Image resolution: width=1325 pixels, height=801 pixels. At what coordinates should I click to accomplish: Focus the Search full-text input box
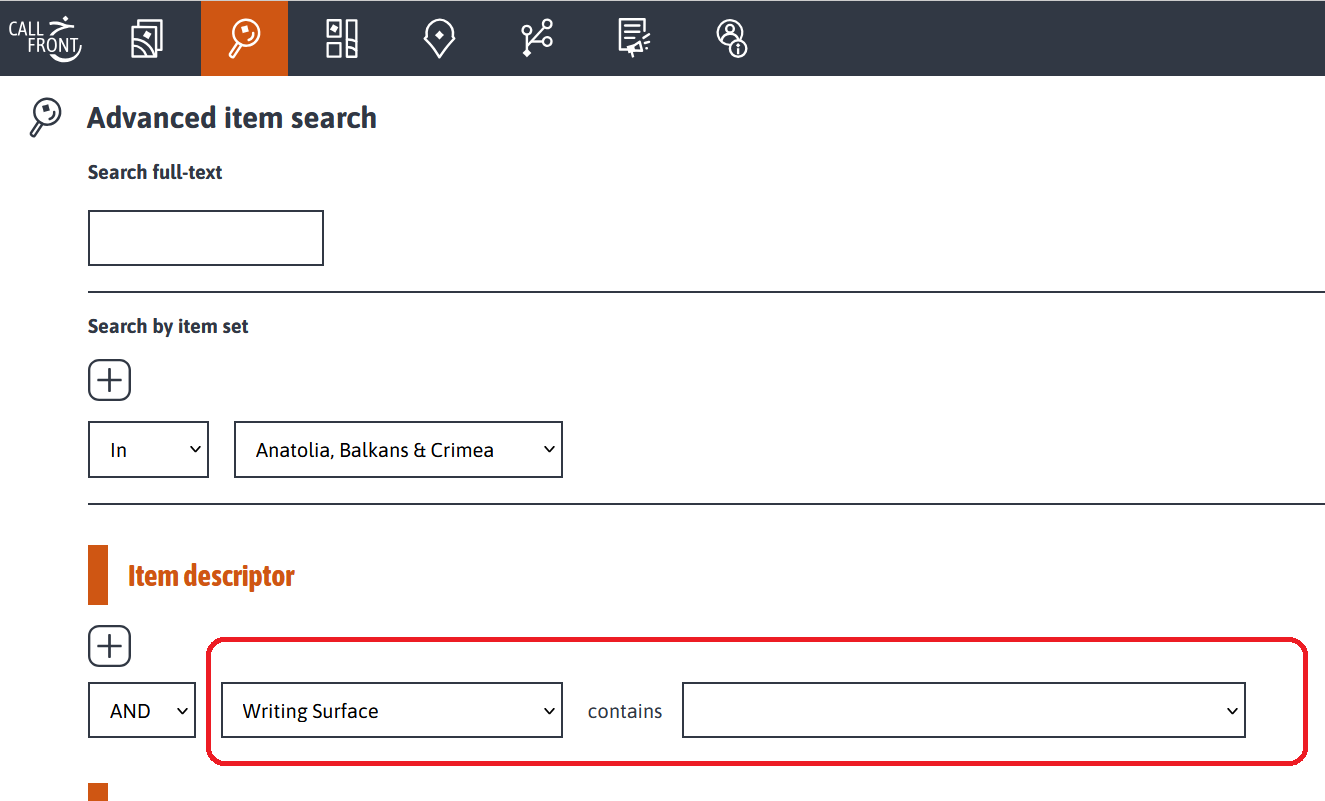click(x=206, y=238)
